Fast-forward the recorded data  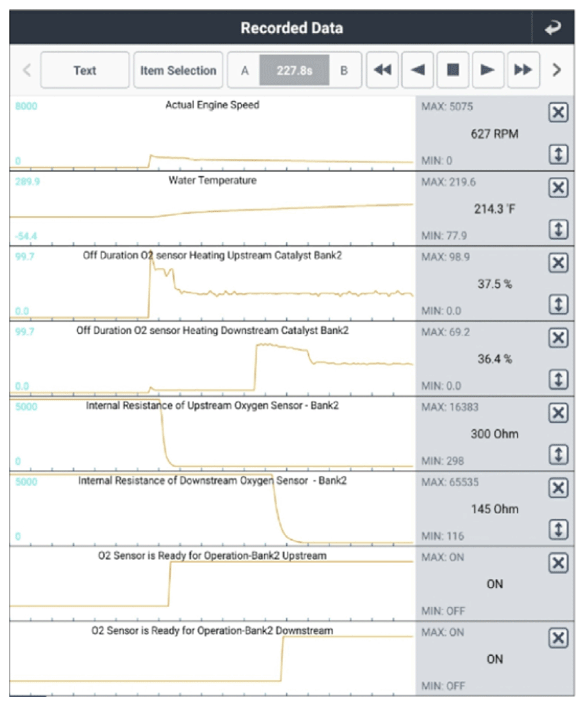tap(523, 70)
